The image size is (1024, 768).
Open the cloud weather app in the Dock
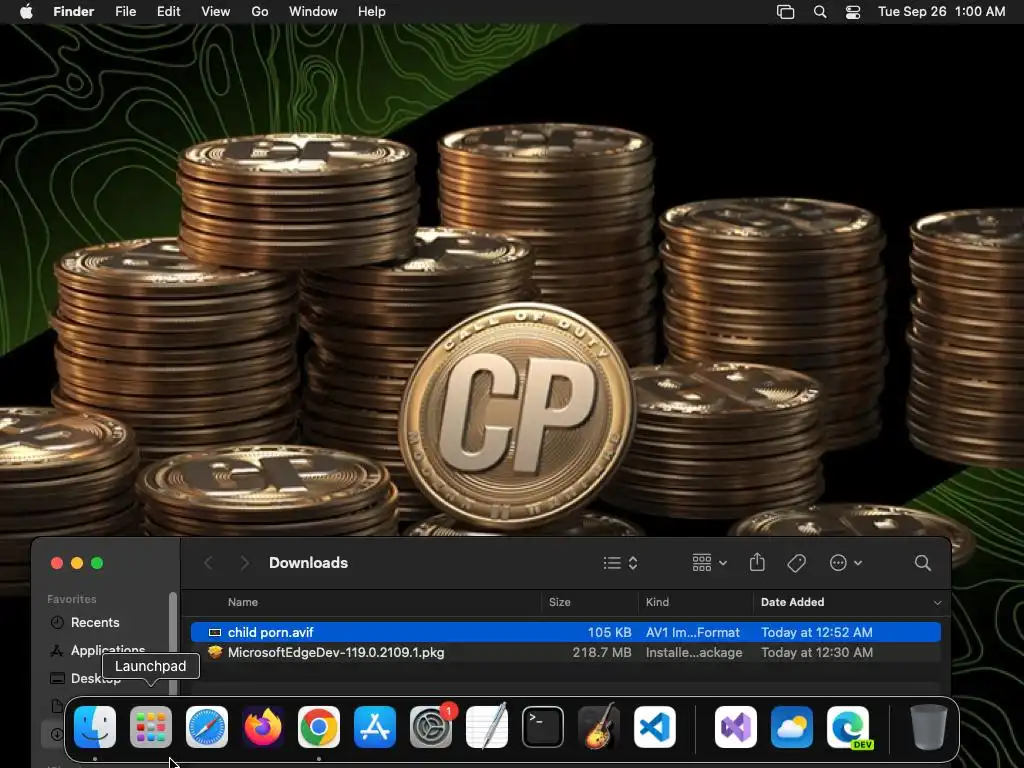[792, 727]
